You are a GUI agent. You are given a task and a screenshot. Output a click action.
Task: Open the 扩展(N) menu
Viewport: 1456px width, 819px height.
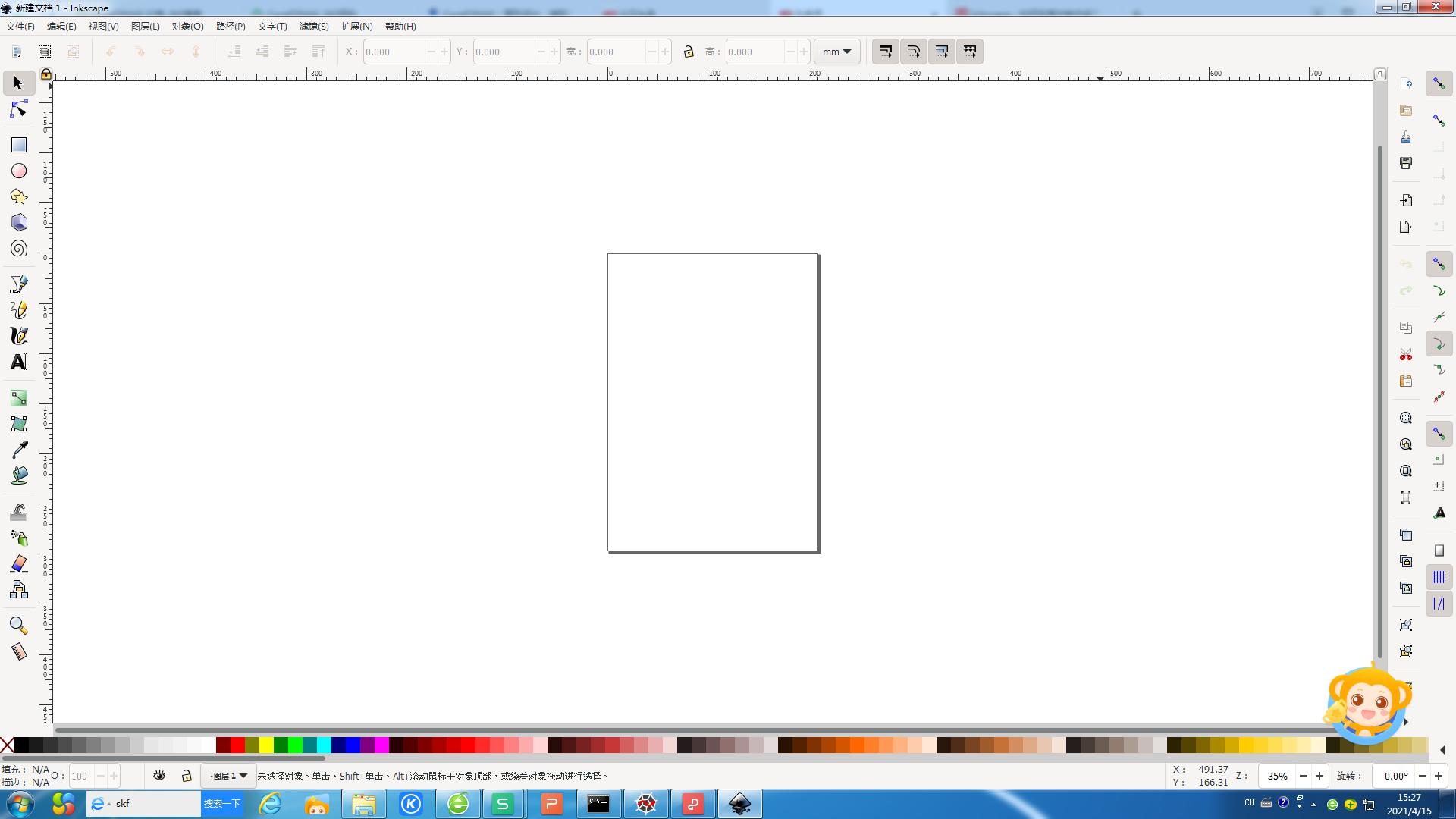pos(356,26)
